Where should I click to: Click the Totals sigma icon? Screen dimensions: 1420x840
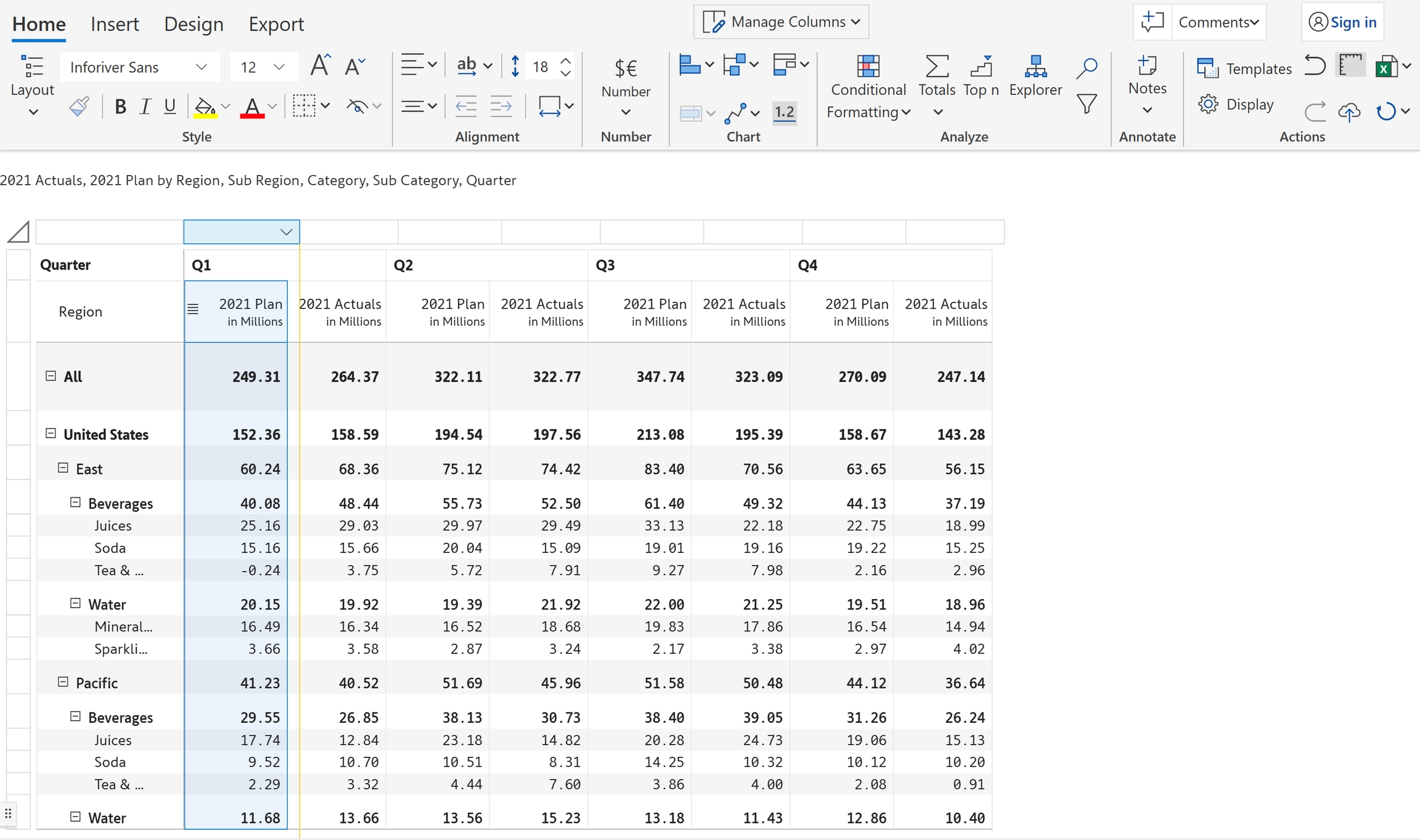click(x=936, y=67)
